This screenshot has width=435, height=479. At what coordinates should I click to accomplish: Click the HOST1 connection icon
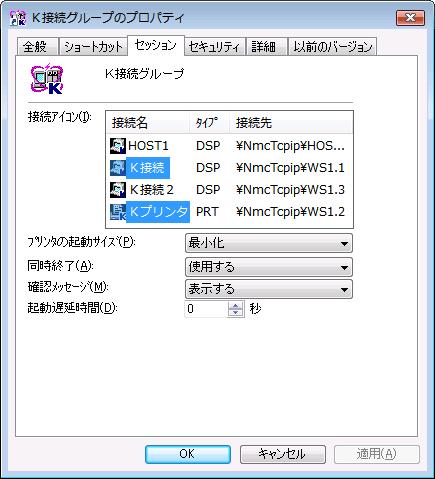pos(118,146)
